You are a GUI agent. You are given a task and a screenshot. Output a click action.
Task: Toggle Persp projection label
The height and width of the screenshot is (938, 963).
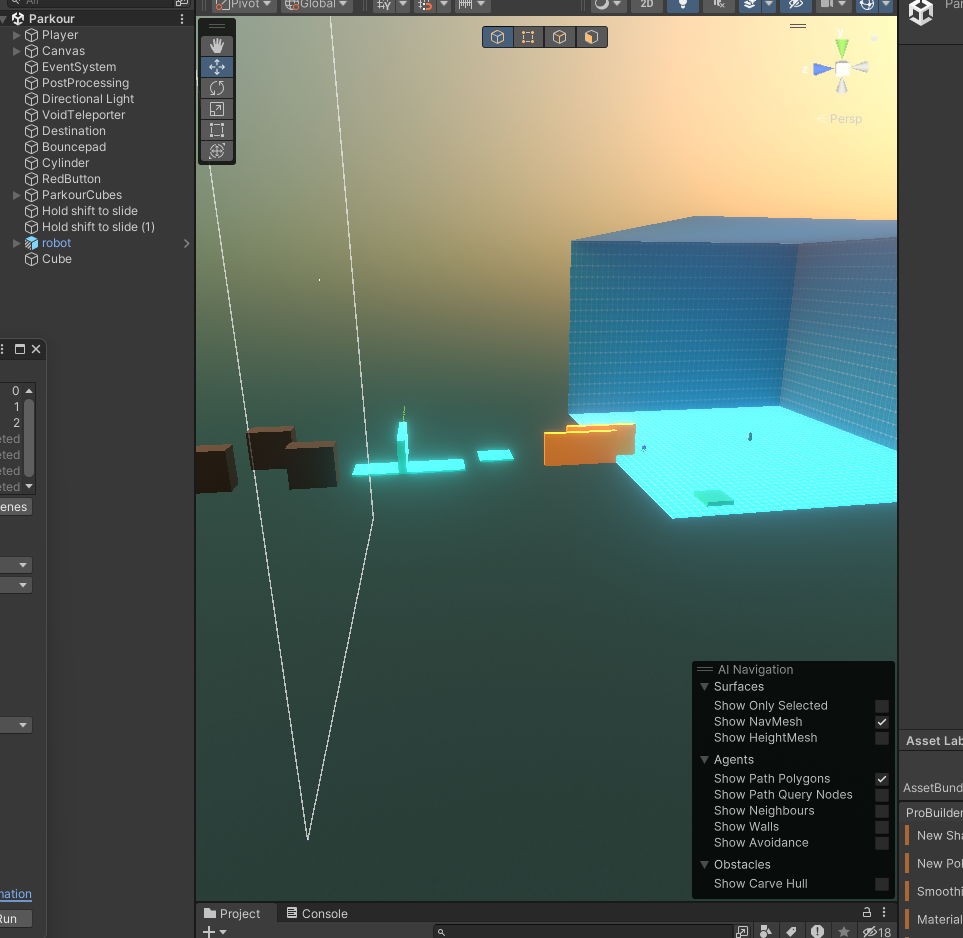[x=846, y=119]
